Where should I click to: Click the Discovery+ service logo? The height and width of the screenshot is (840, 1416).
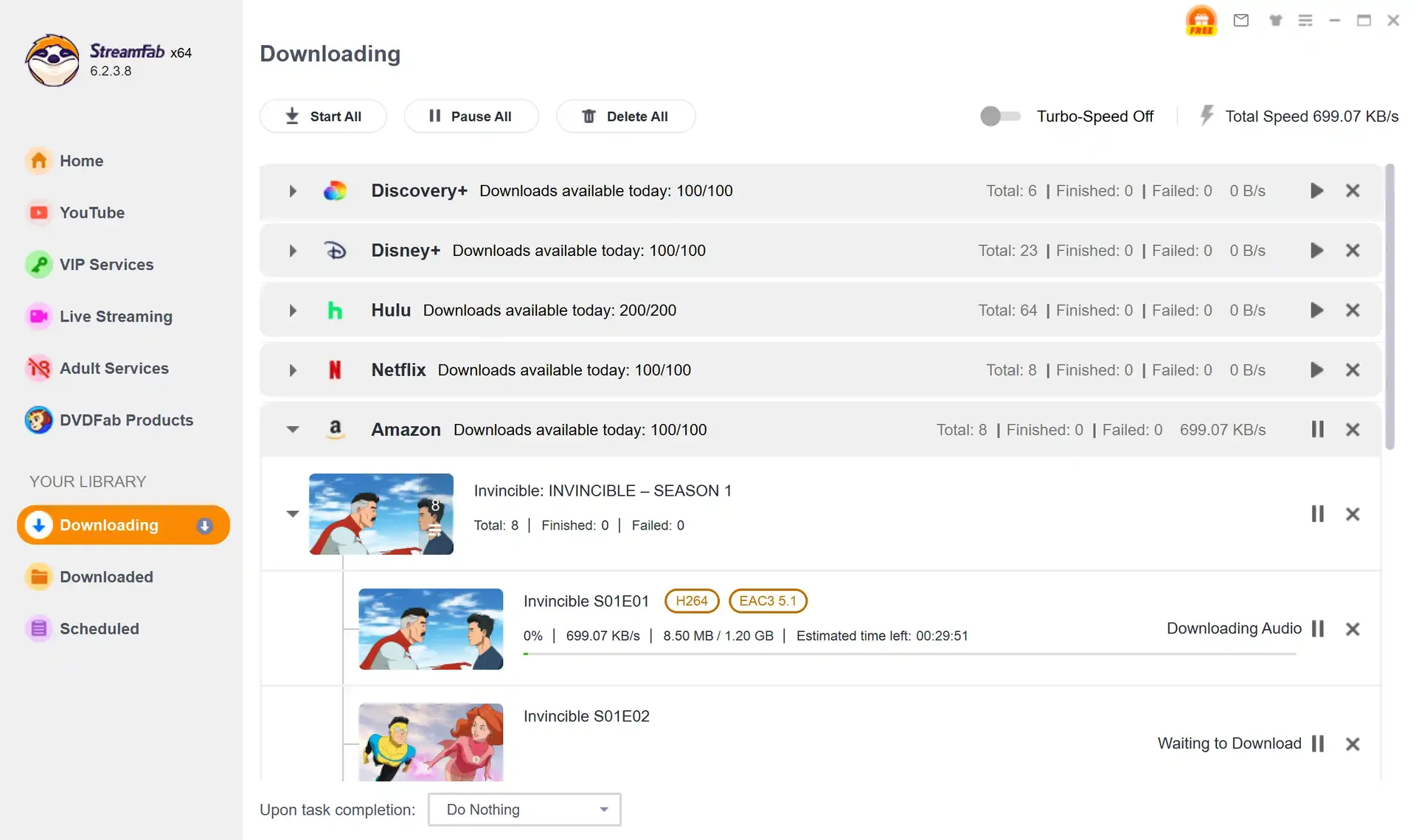click(x=335, y=191)
